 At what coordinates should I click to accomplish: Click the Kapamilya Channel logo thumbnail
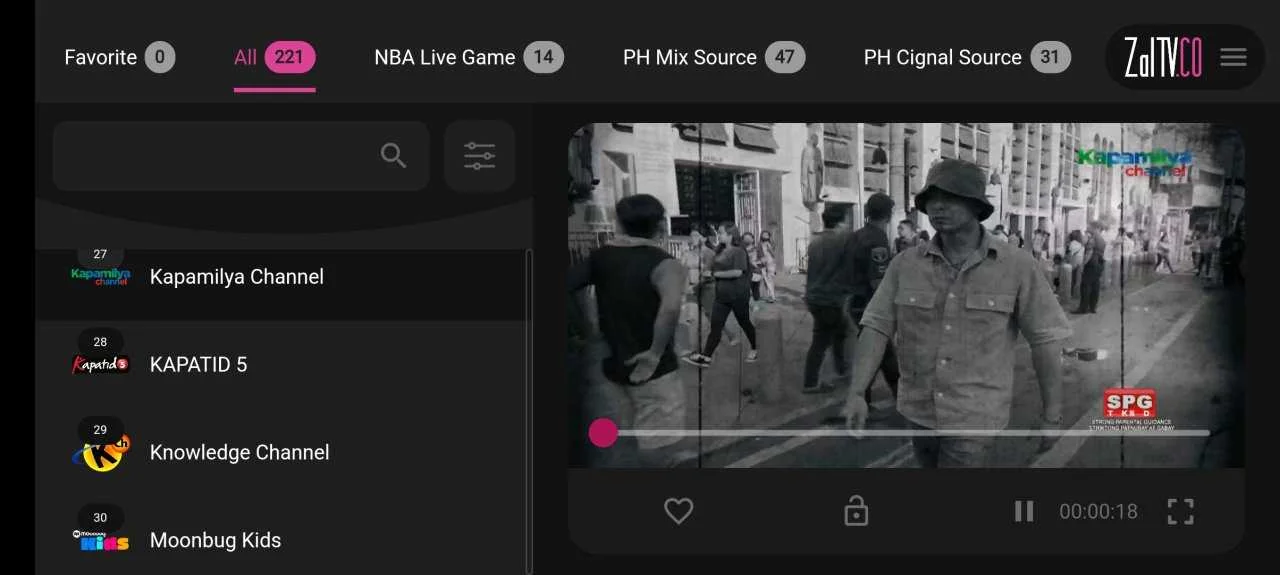click(x=100, y=277)
